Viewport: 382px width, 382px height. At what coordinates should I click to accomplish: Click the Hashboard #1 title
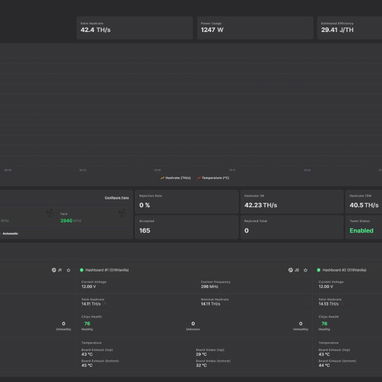[x=107, y=270]
